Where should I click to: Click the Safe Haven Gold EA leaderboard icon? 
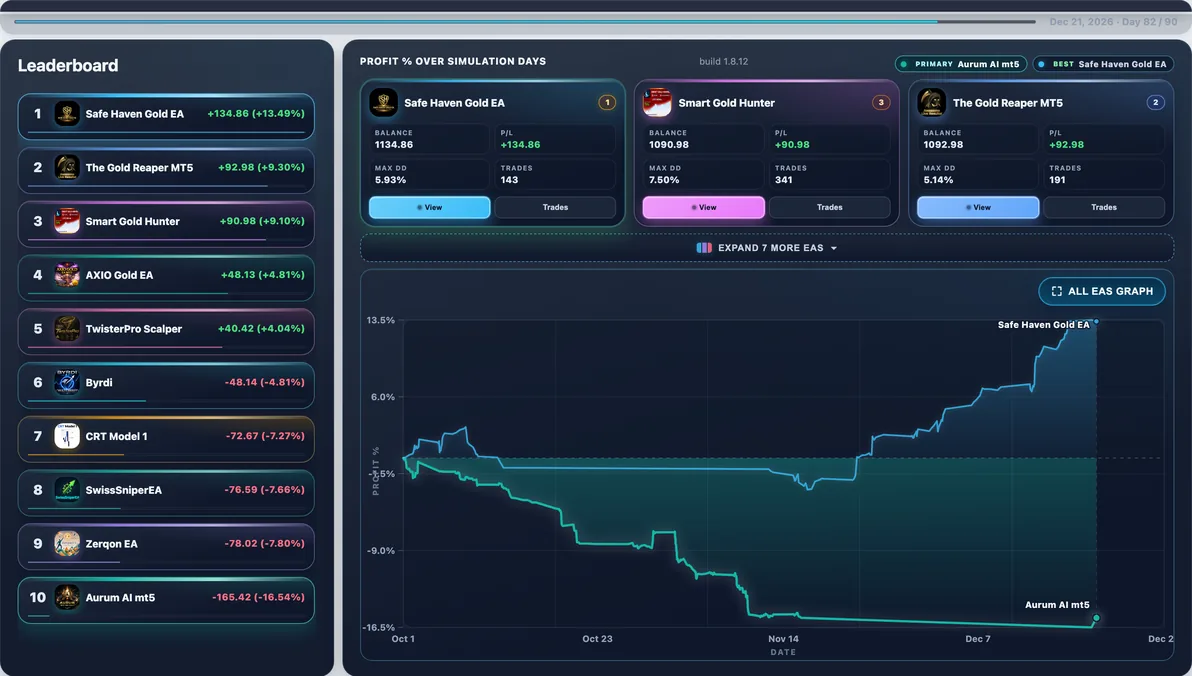click(67, 114)
